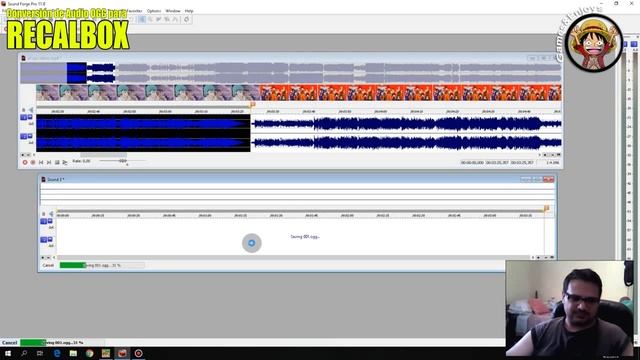Play the video window audio

click(65, 162)
